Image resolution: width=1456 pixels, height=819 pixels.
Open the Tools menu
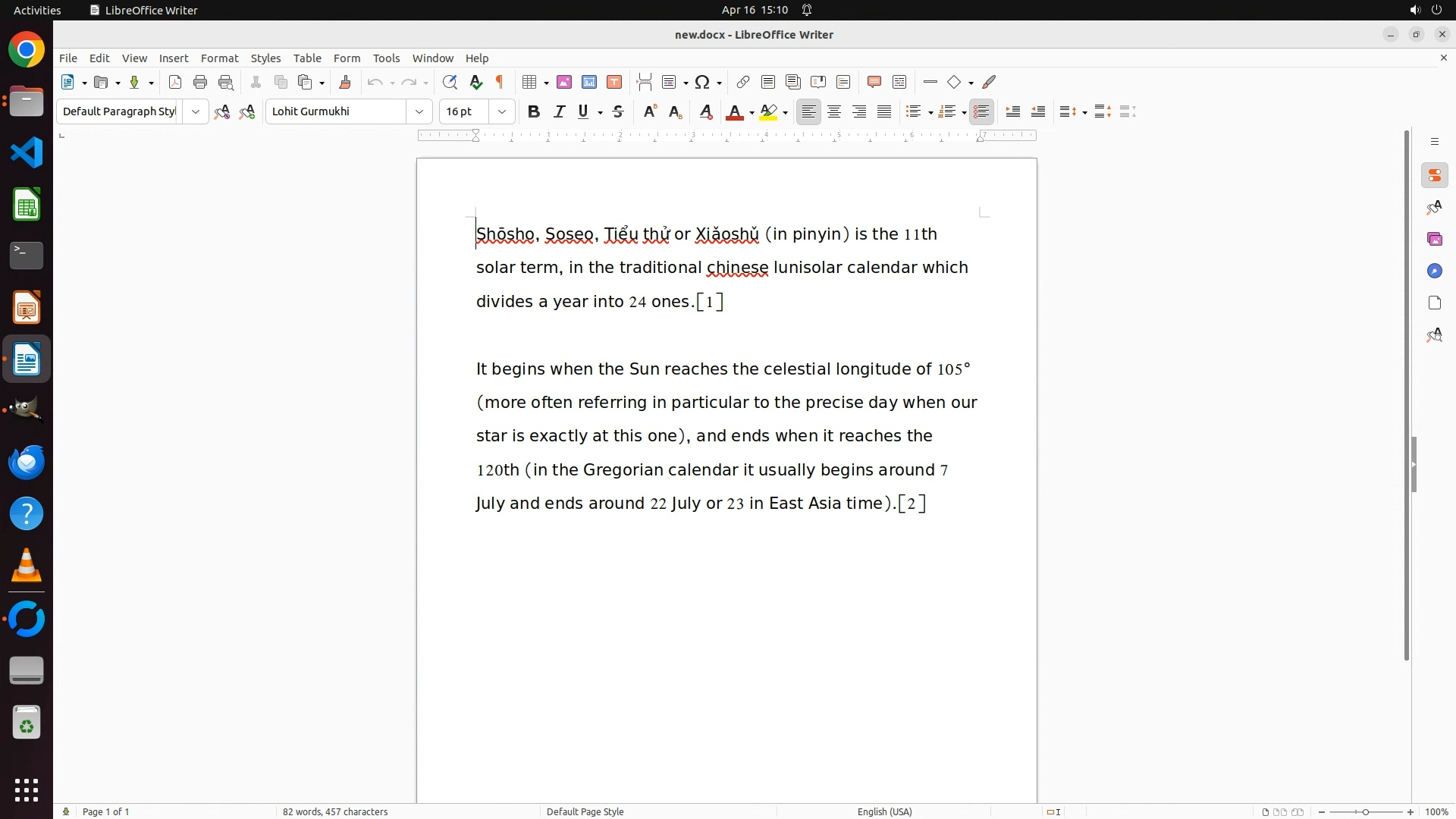click(386, 58)
